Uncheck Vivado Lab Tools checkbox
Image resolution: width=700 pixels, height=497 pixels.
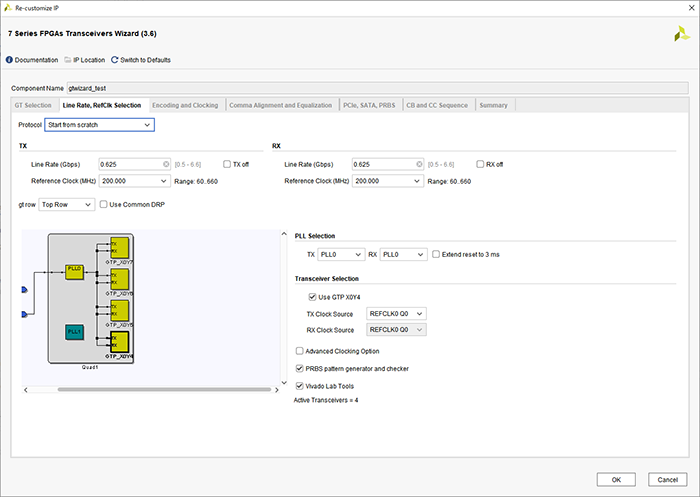300,386
